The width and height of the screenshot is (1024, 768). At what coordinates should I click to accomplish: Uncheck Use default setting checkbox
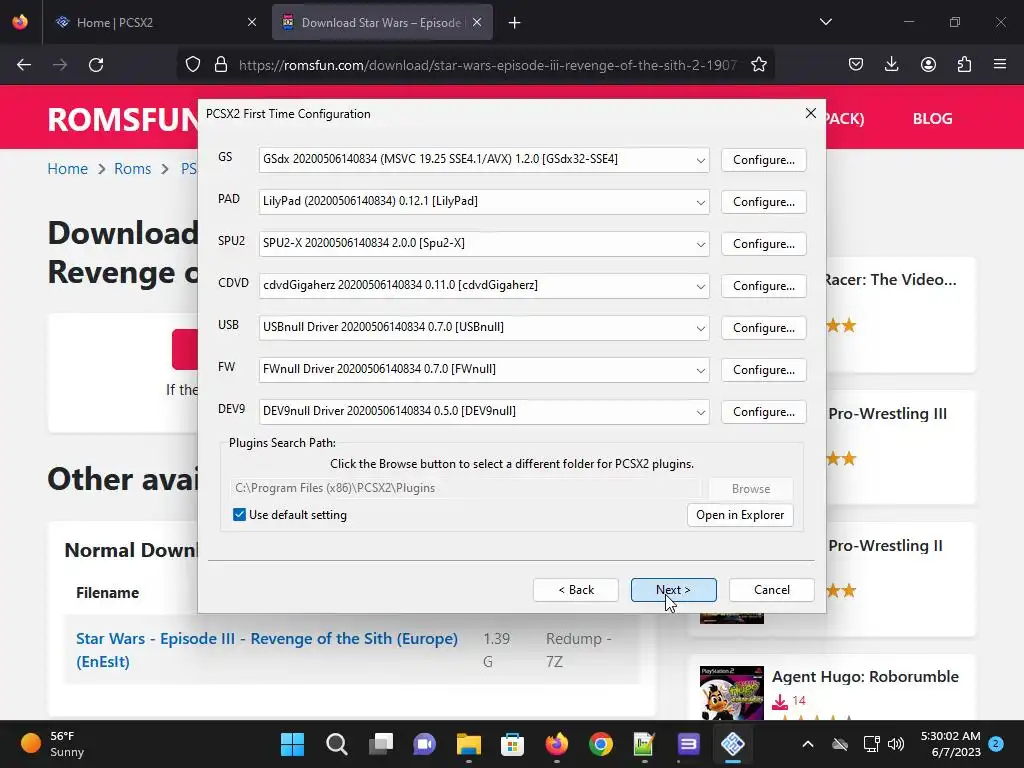pos(239,515)
